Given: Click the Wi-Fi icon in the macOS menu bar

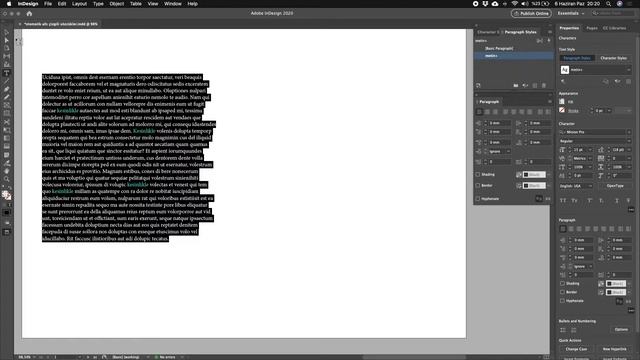Looking at the screenshot, I should [515, 4].
